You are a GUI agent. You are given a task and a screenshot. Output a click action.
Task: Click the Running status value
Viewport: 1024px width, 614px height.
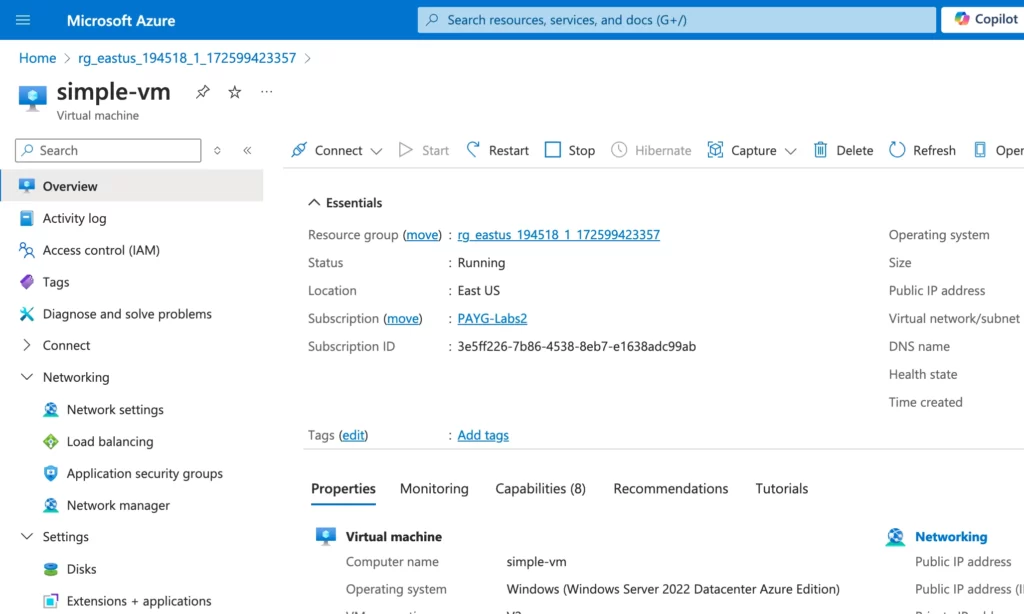[x=481, y=263]
